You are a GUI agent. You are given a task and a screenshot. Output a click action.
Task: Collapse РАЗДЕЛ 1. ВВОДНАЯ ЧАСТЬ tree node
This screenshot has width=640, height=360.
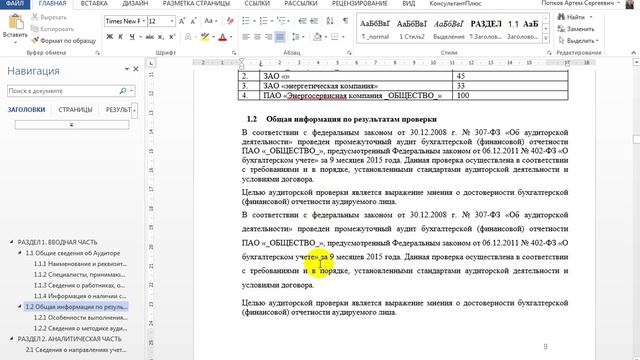(11, 242)
